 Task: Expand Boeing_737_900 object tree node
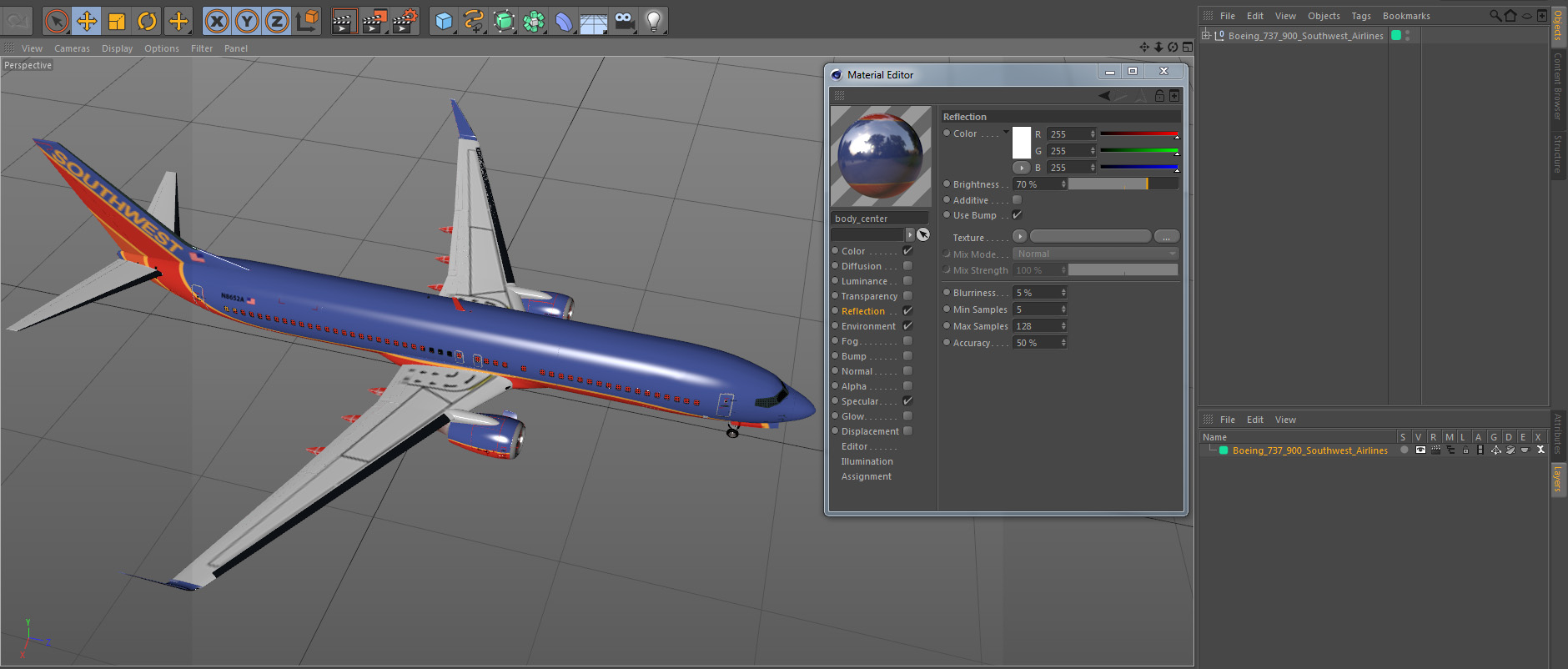point(1206,35)
